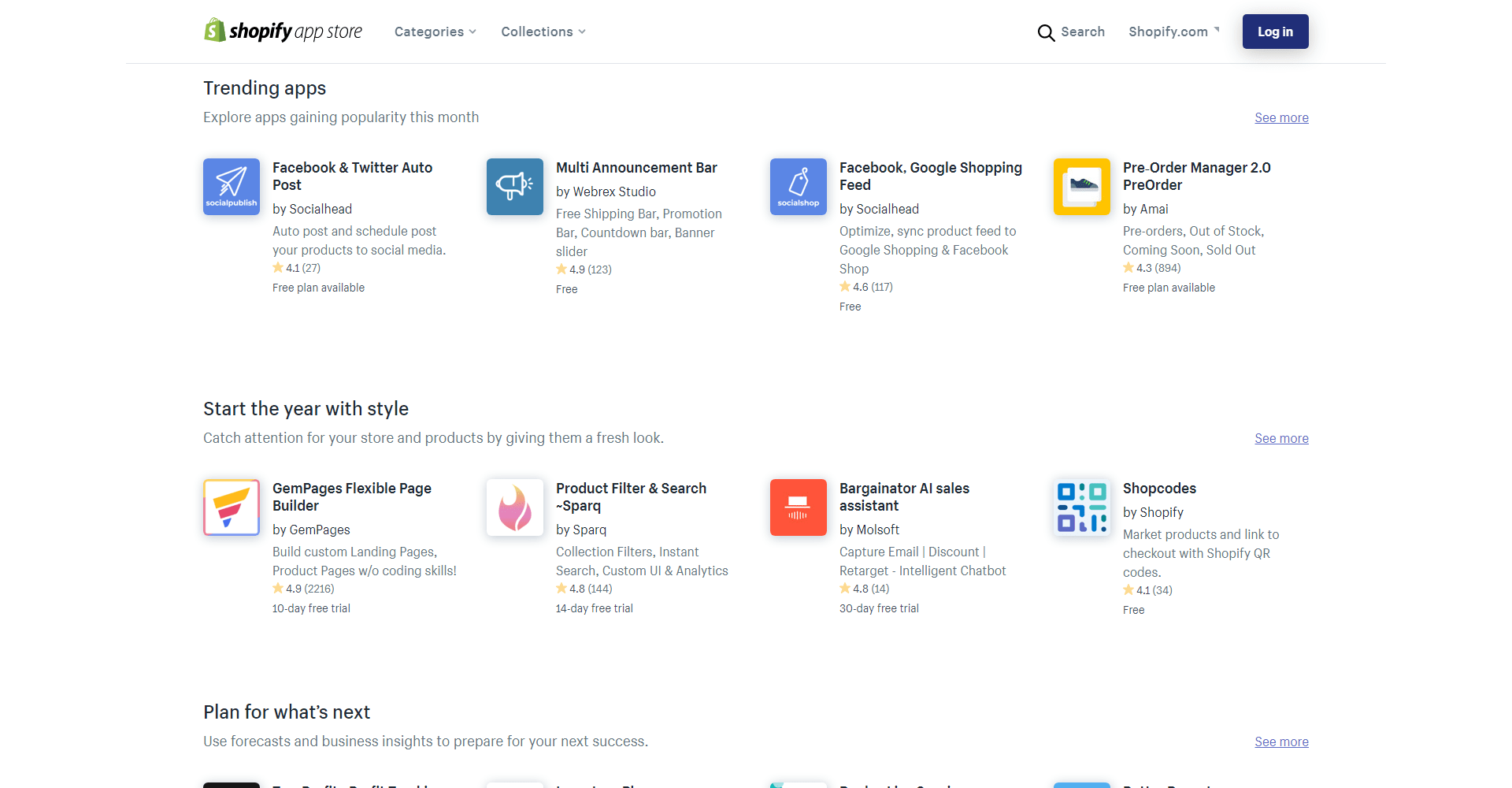The height and width of the screenshot is (788, 1512).
Task: Click the 'Trending apps' section heading
Action: [x=265, y=88]
